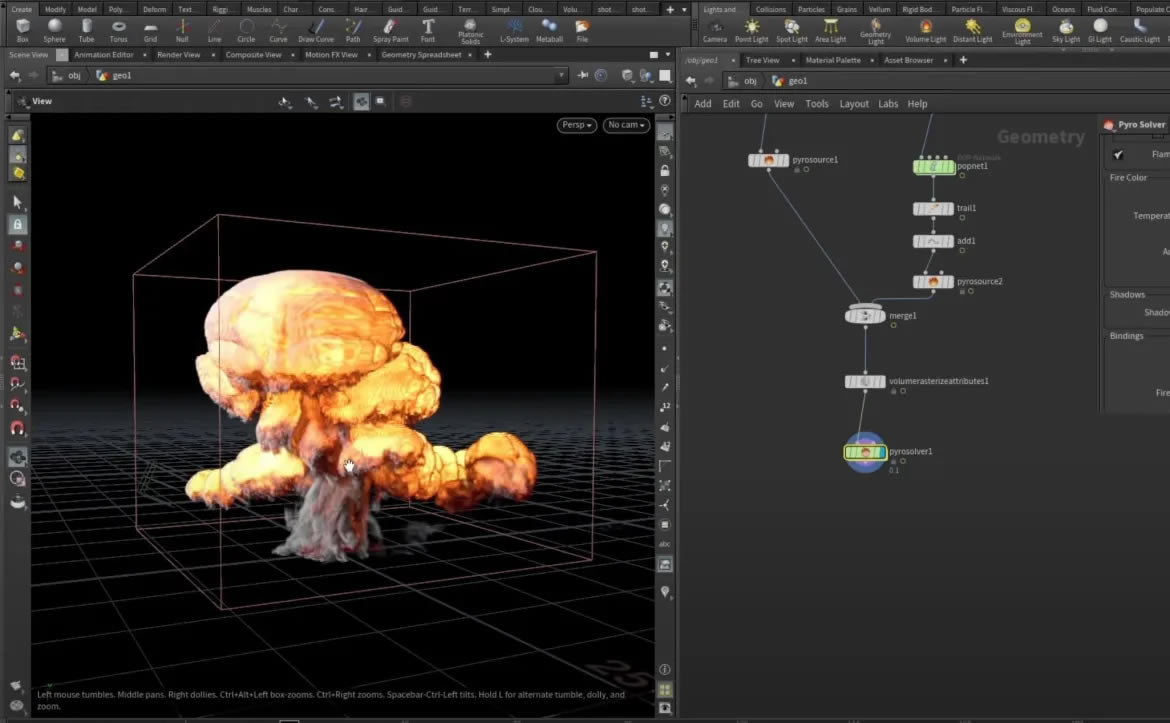Toggle the lock tool in the left viewport toolbar

17,225
